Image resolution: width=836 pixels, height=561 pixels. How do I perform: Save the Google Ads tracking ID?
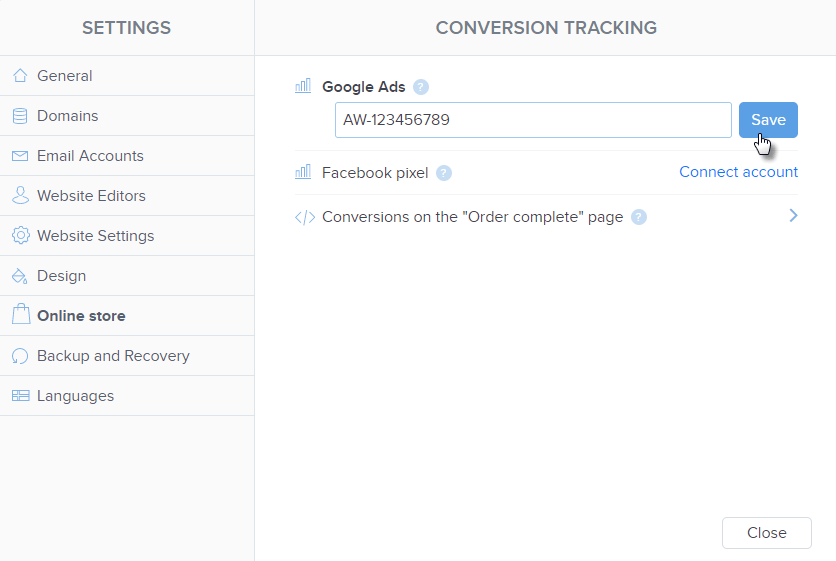(x=768, y=120)
